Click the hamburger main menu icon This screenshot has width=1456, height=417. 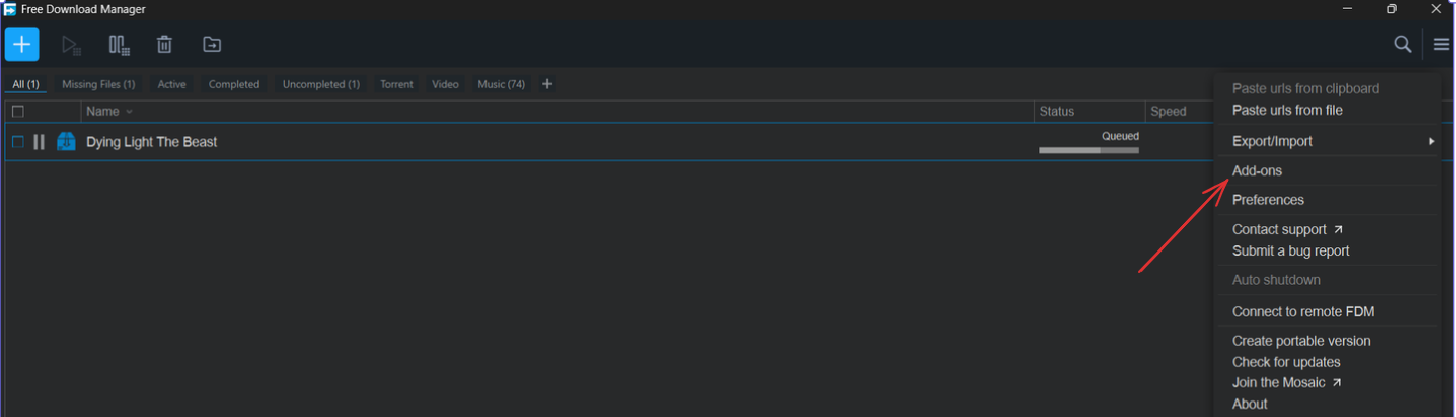tap(1441, 44)
